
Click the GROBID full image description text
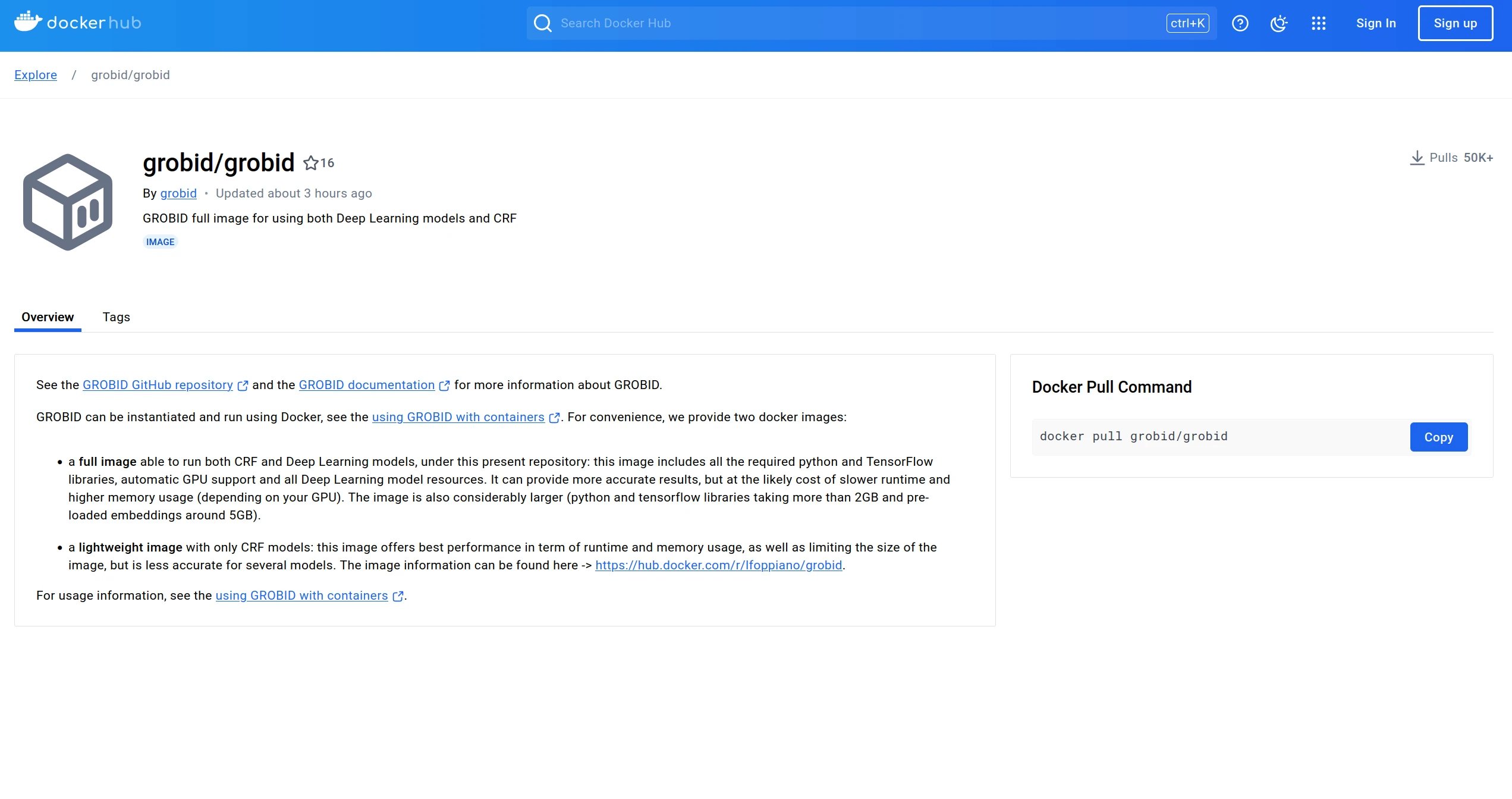(x=329, y=218)
